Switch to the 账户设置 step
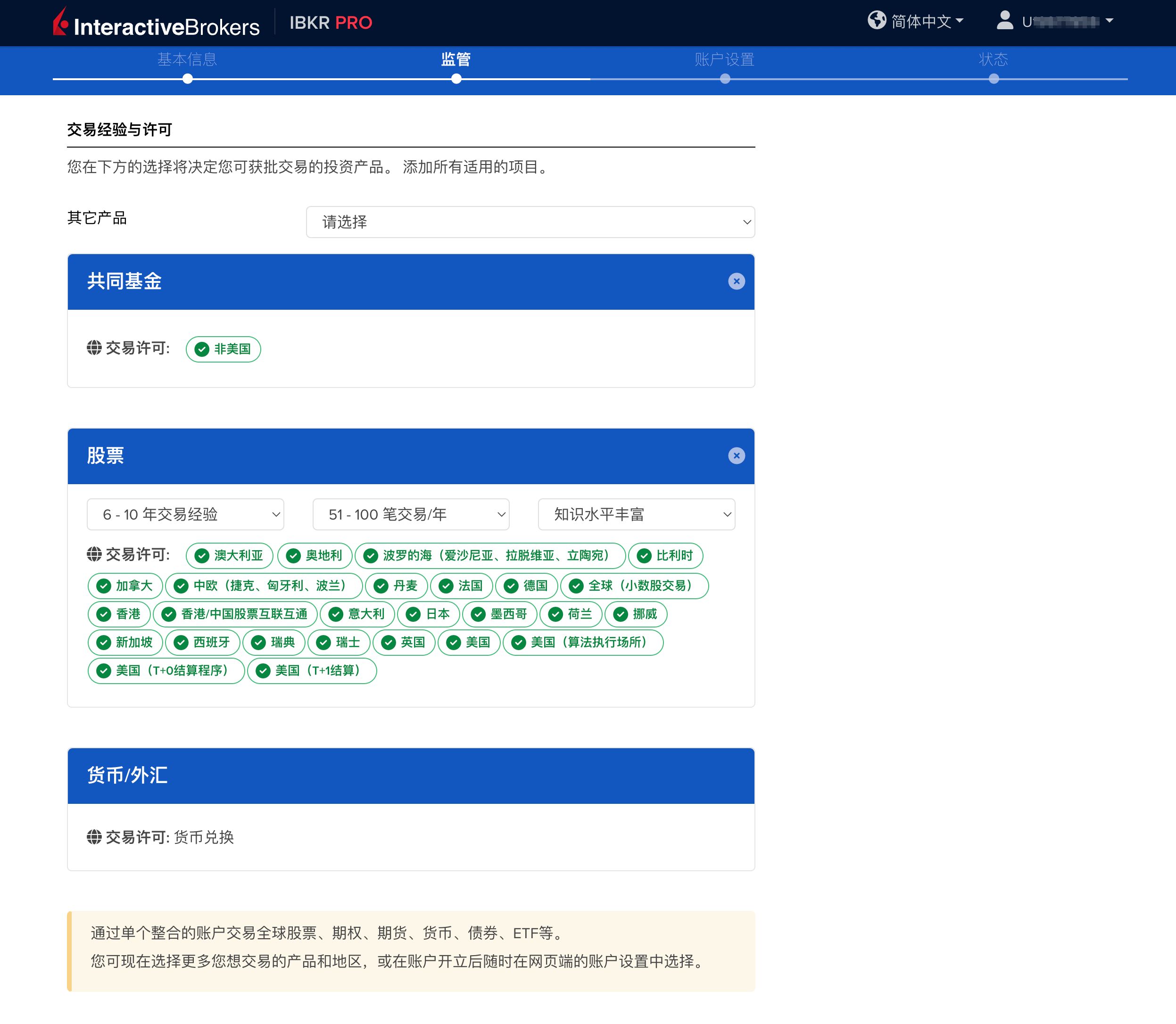 pyautogui.click(x=724, y=59)
